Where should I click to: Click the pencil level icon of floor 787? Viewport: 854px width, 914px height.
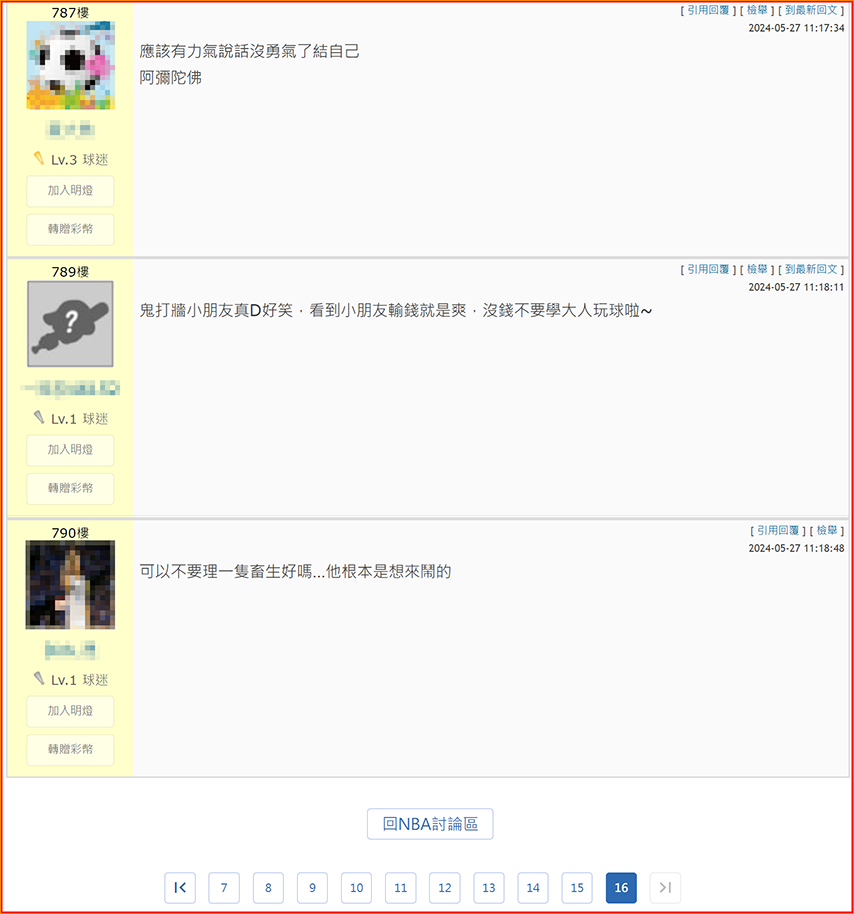(x=39, y=158)
